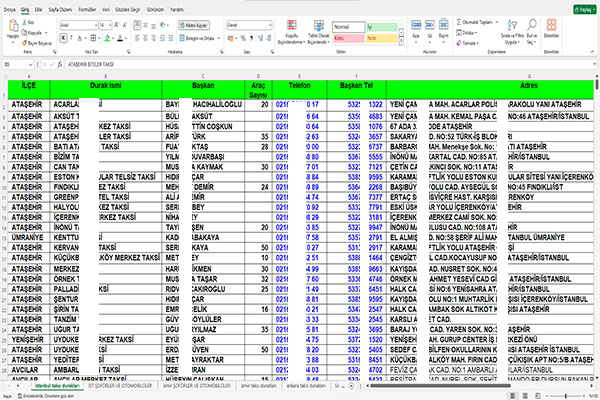Click the Kes cut icon

click(25, 23)
